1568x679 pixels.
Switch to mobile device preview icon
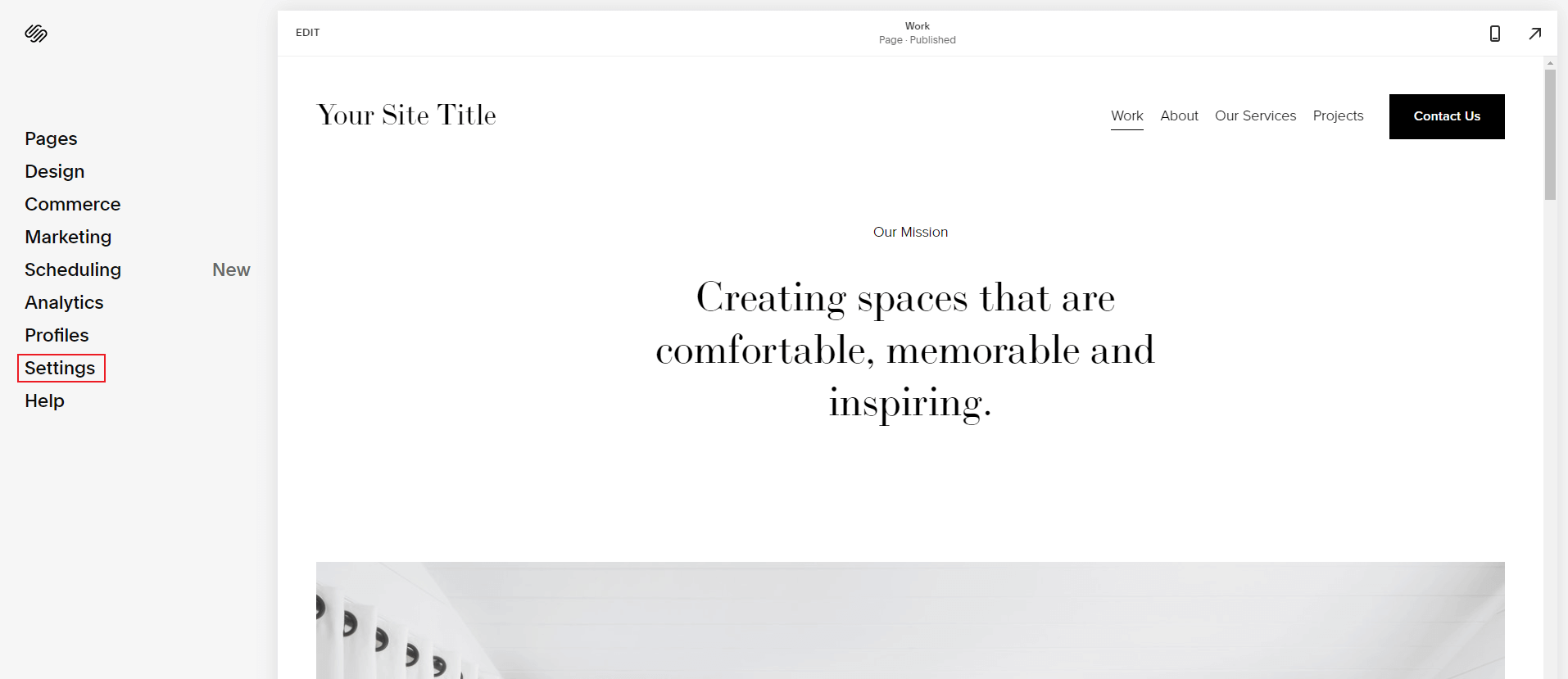tap(1495, 34)
